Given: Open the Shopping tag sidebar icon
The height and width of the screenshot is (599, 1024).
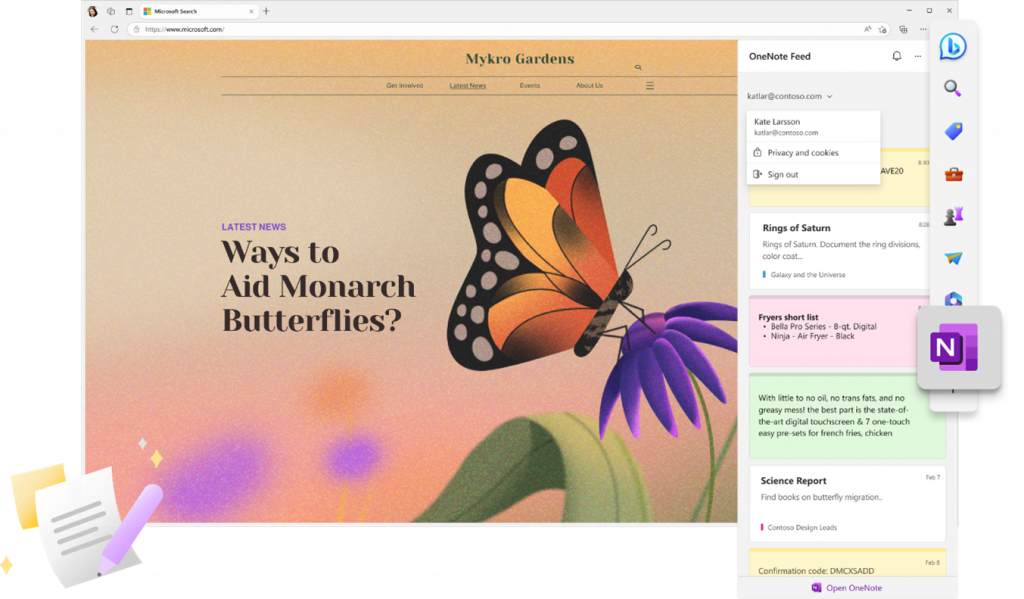Looking at the screenshot, I should tap(953, 131).
